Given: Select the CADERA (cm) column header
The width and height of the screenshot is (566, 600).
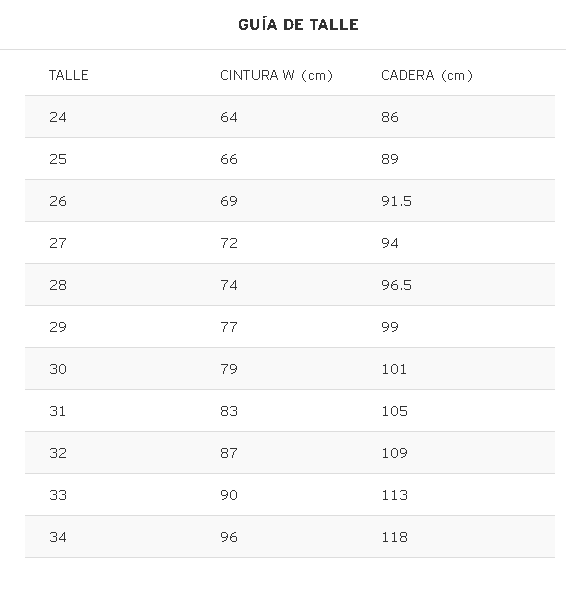Looking at the screenshot, I should pos(427,75).
